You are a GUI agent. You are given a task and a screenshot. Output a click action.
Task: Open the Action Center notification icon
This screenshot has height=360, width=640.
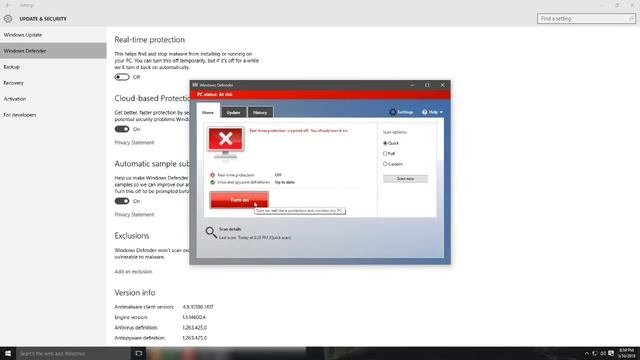(x=611, y=353)
